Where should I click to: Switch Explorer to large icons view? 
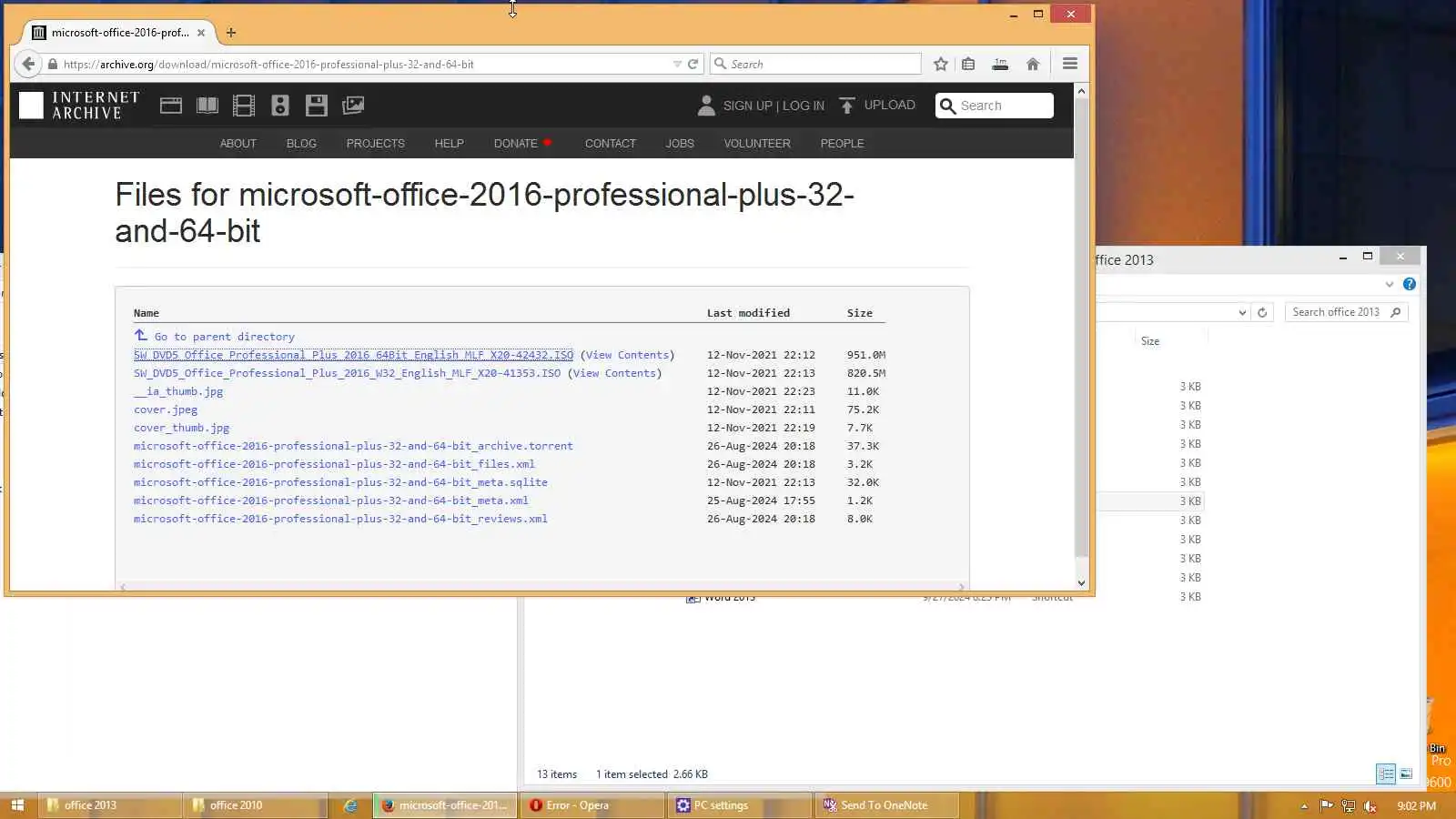1406,773
